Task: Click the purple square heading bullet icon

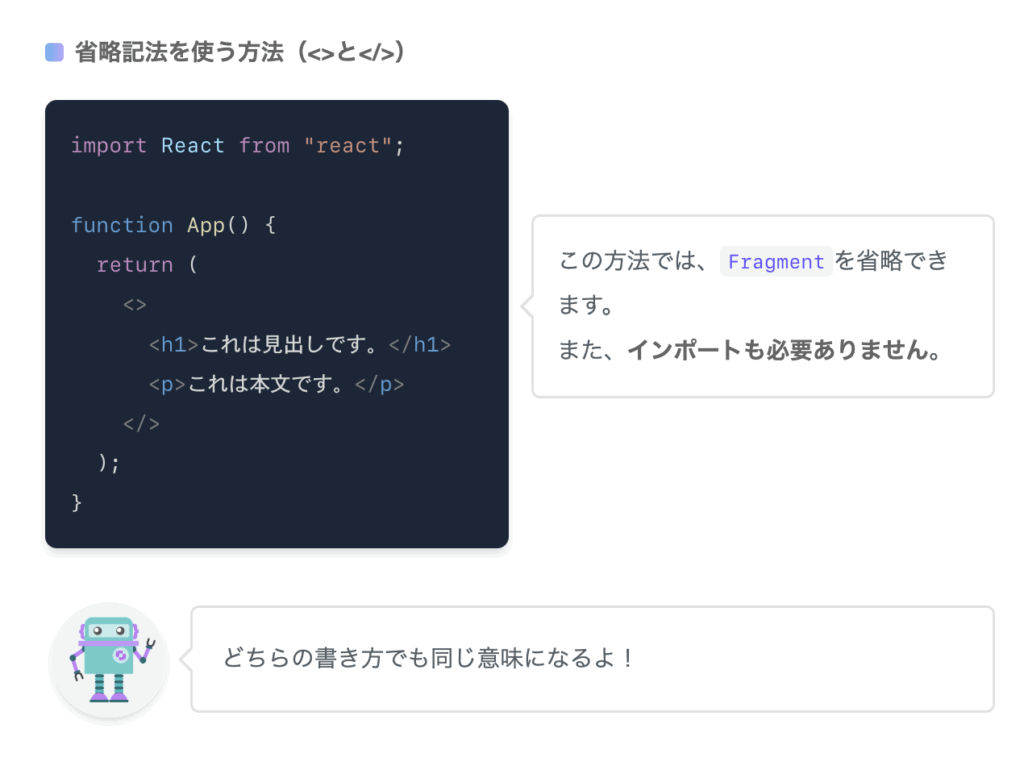Action: point(54,52)
